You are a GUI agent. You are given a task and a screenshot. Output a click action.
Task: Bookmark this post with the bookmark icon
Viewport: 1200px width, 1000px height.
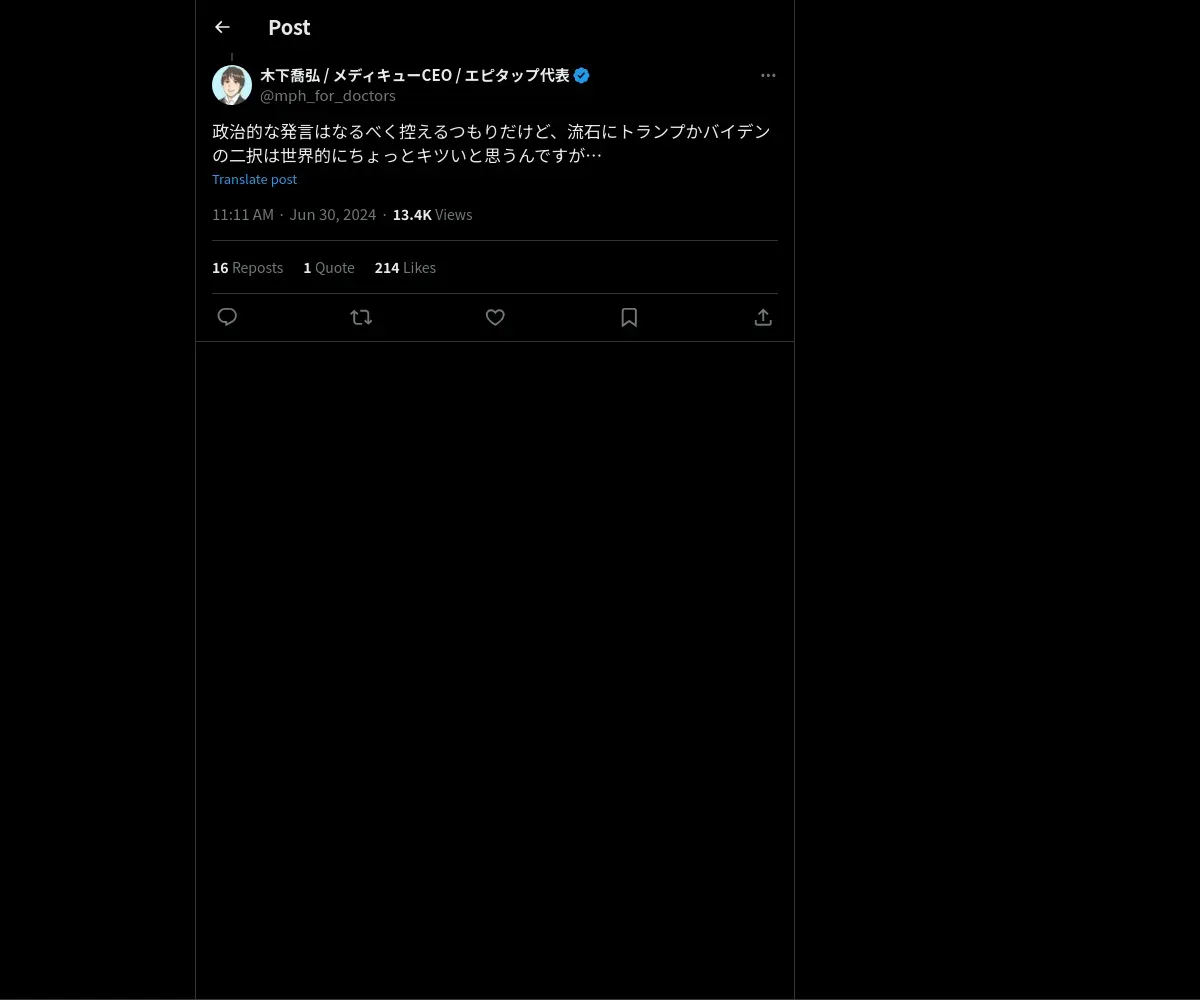tap(629, 317)
